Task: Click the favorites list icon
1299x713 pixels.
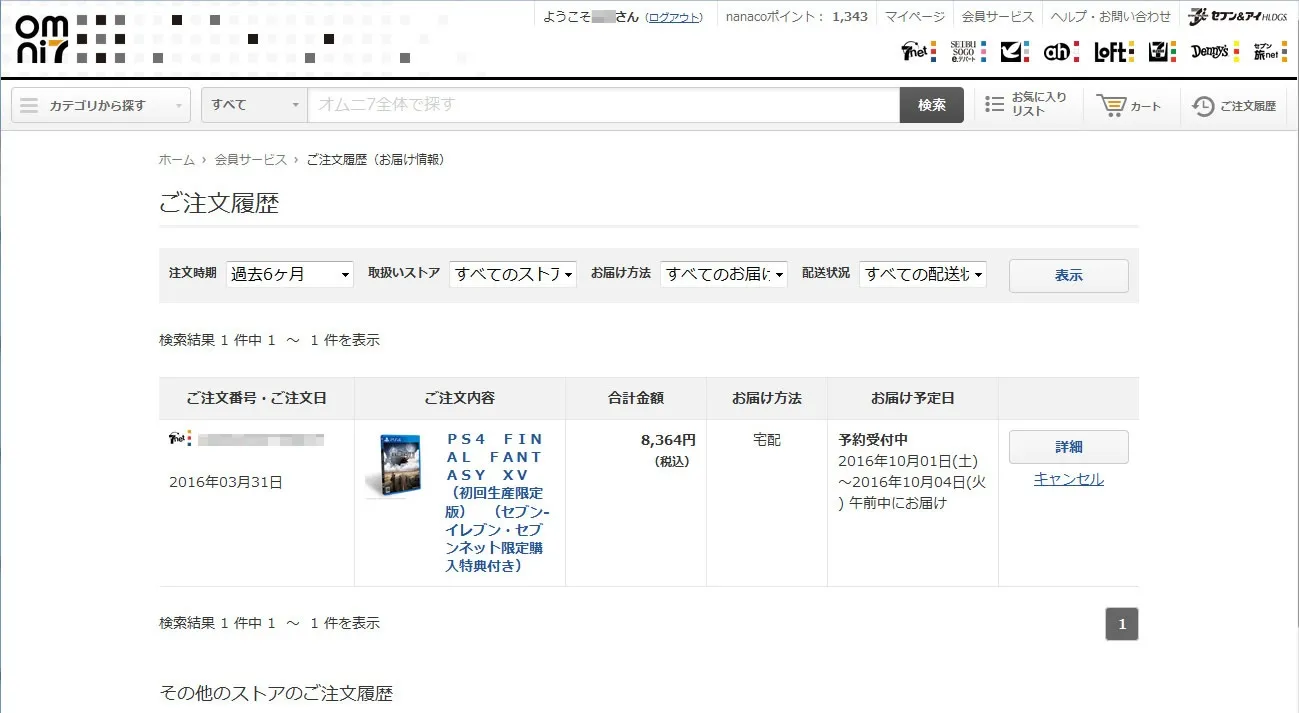Action: [x=994, y=104]
